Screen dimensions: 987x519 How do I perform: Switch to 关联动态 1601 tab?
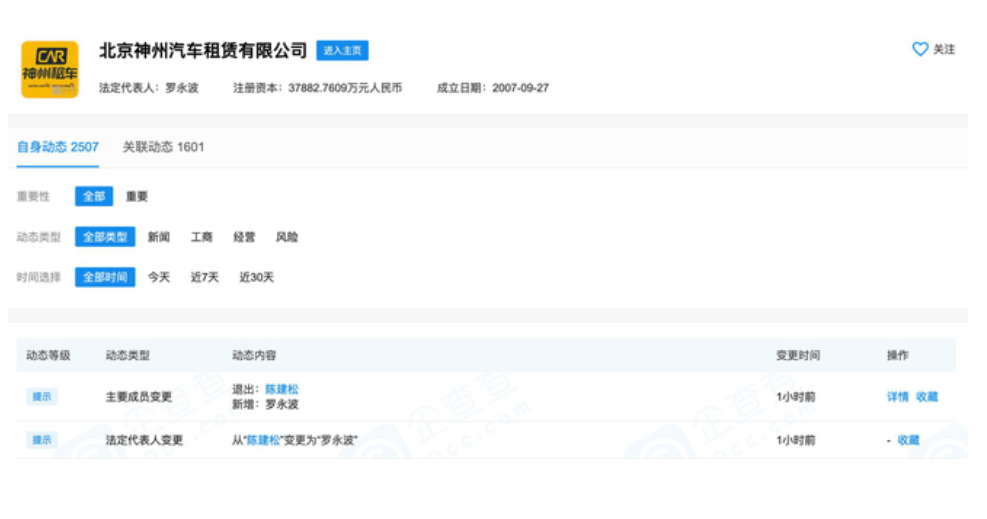tap(163, 147)
